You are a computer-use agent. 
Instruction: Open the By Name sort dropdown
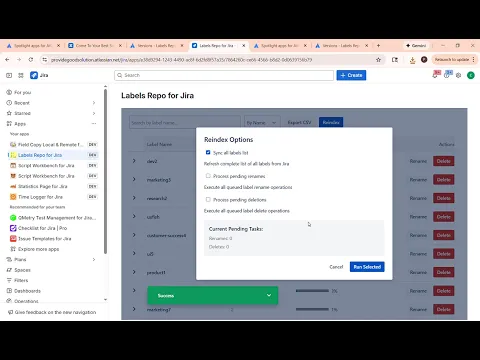(x=262, y=123)
